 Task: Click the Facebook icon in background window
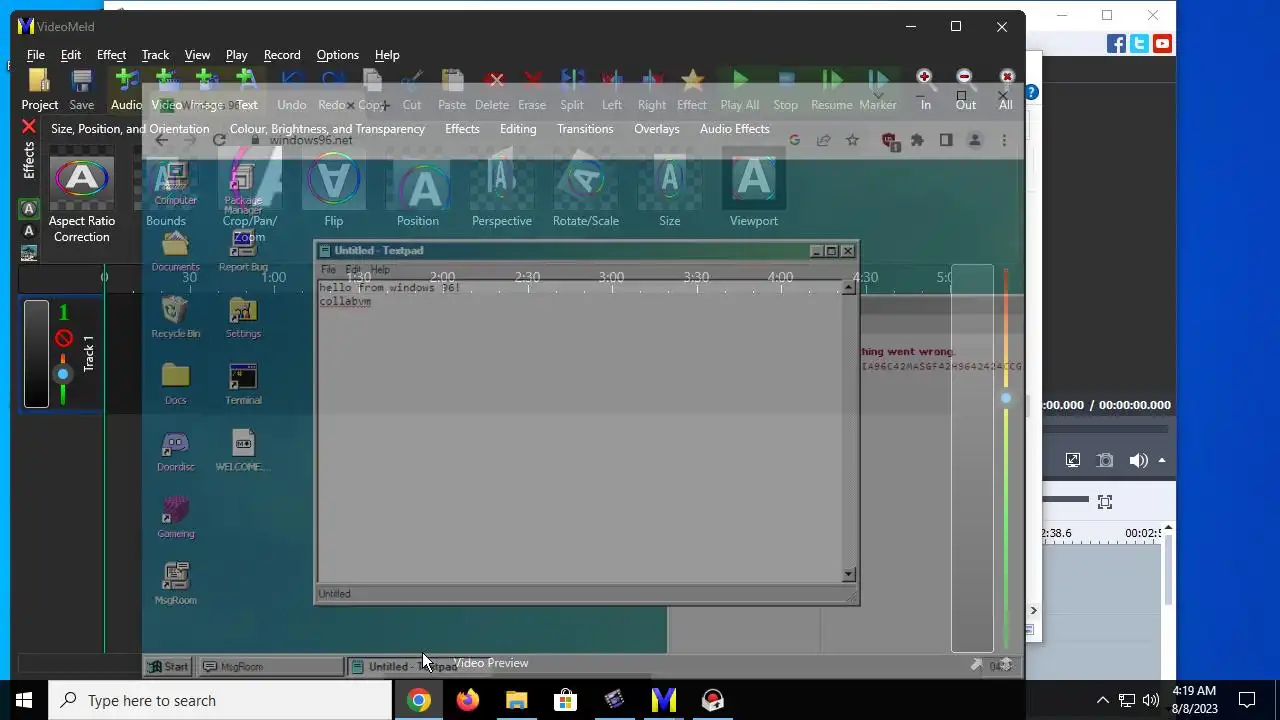pyautogui.click(x=1116, y=43)
